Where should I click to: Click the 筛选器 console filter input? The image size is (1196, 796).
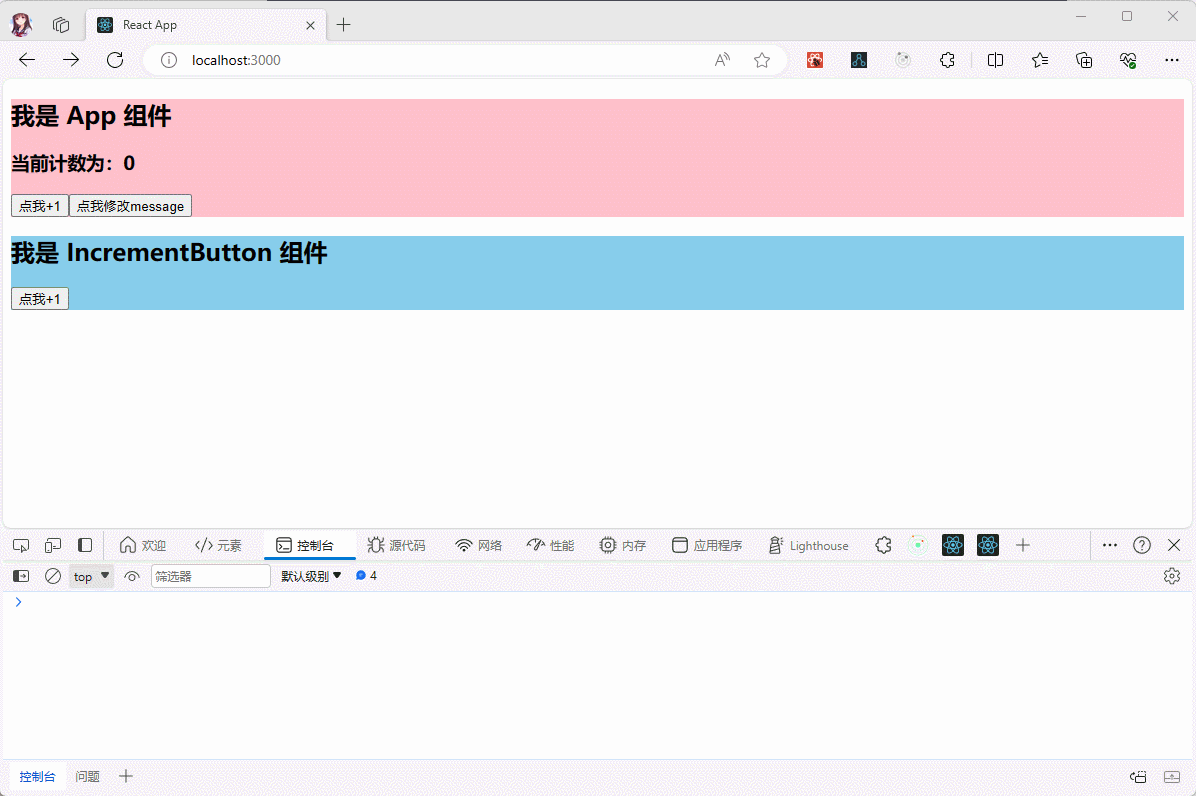[210, 576]
